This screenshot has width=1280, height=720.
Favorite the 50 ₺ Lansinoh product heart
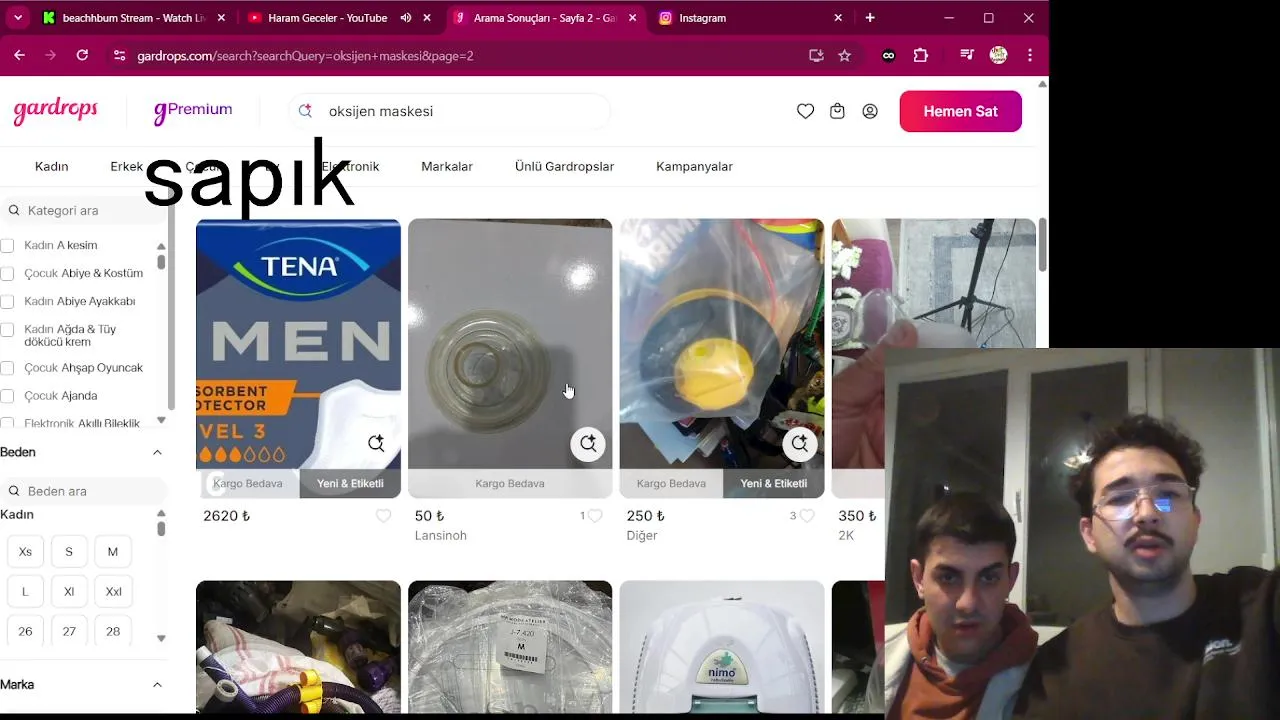[595, 516]
